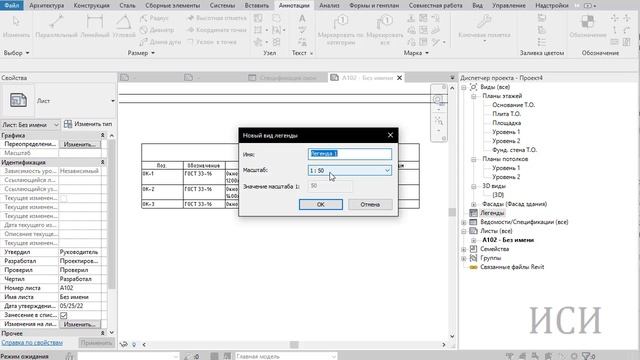Close the Новый вид легенды dialog
Image resolution: width=640 pixels, height=360 pixels.
(390, 135)
